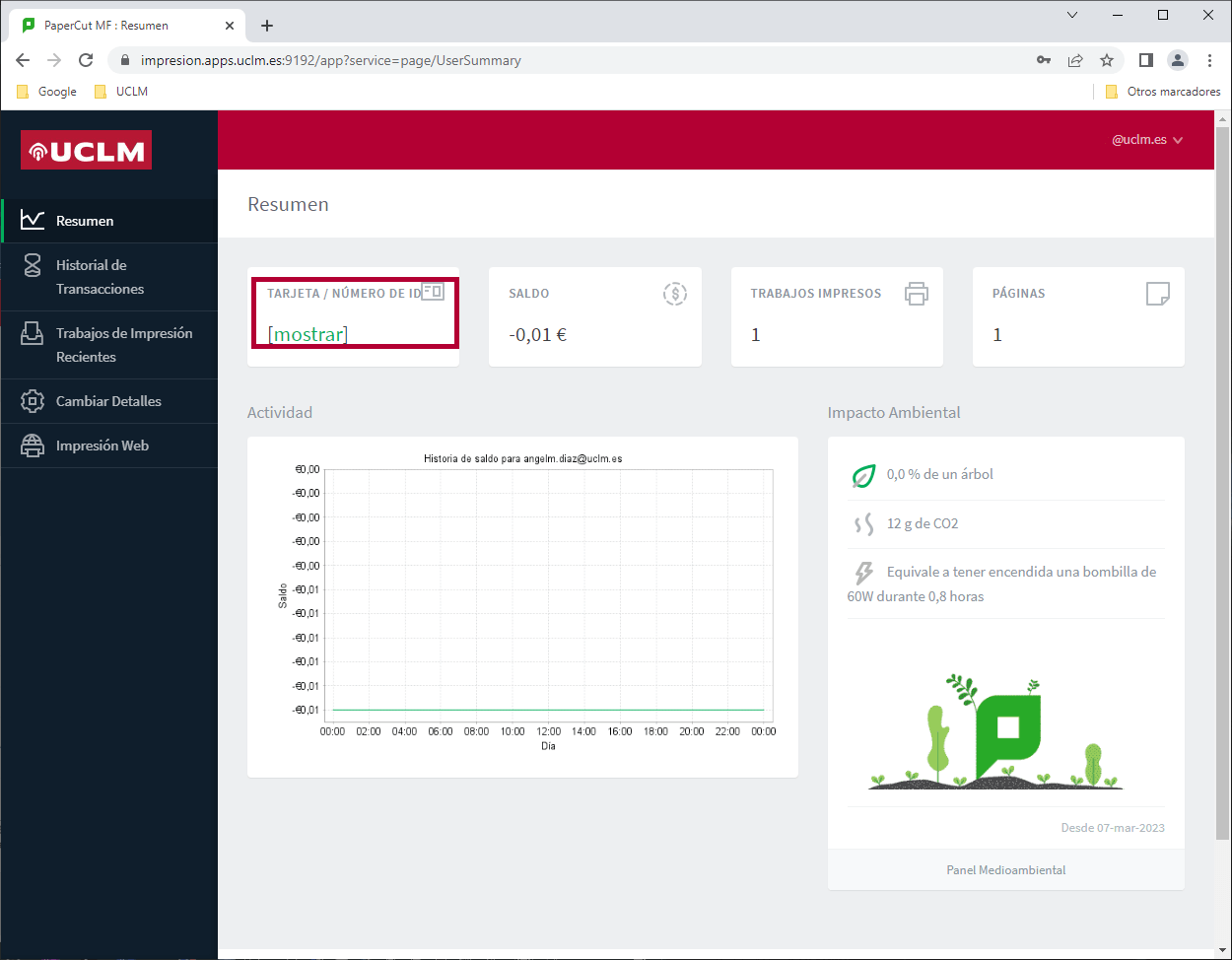Open the tab search chevron
Image resolution: width=1232 pixels, height=960 pixels.
point(1072,15)
